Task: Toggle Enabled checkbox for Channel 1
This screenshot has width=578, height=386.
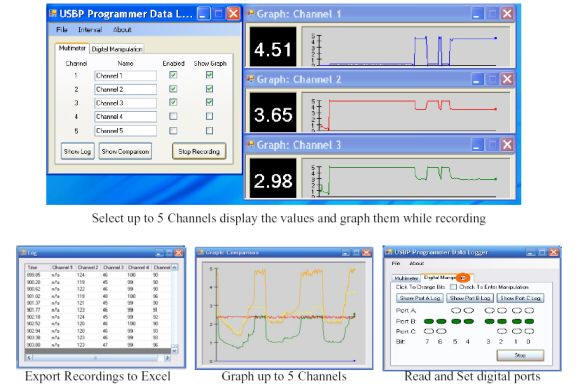Action: click(173, 75)
